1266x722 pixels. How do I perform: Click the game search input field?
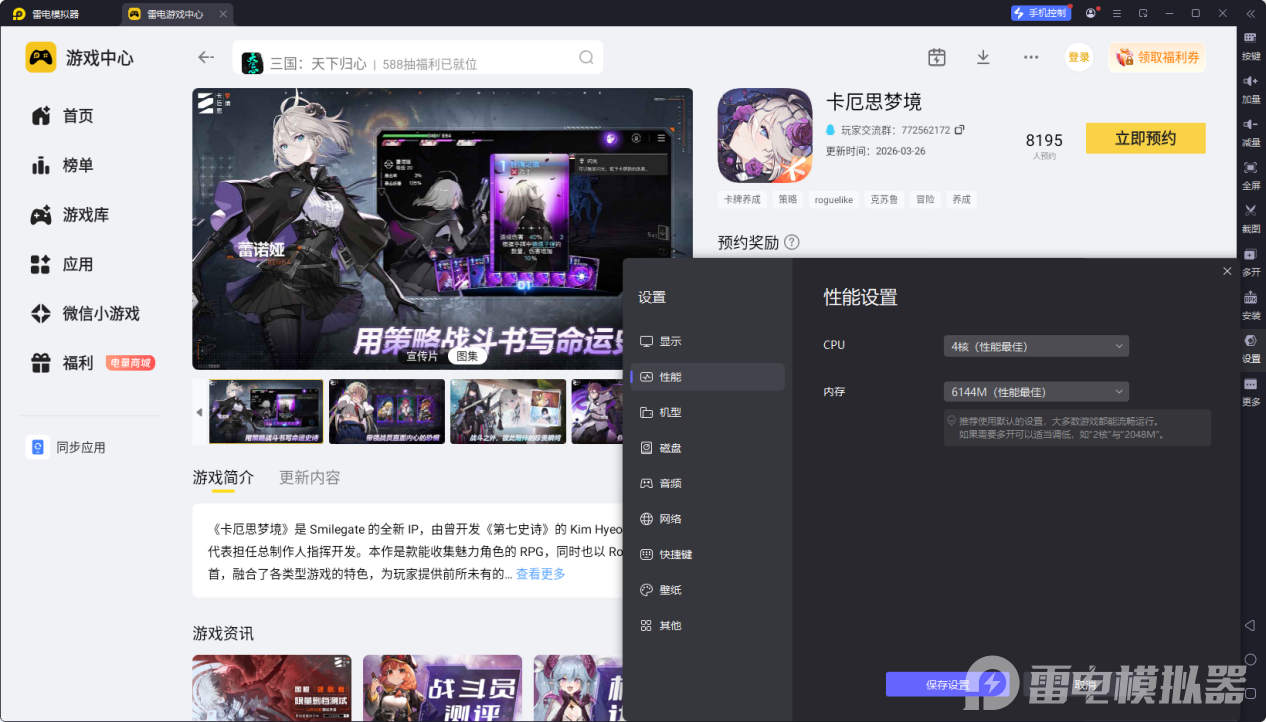[x=418, y=58]
